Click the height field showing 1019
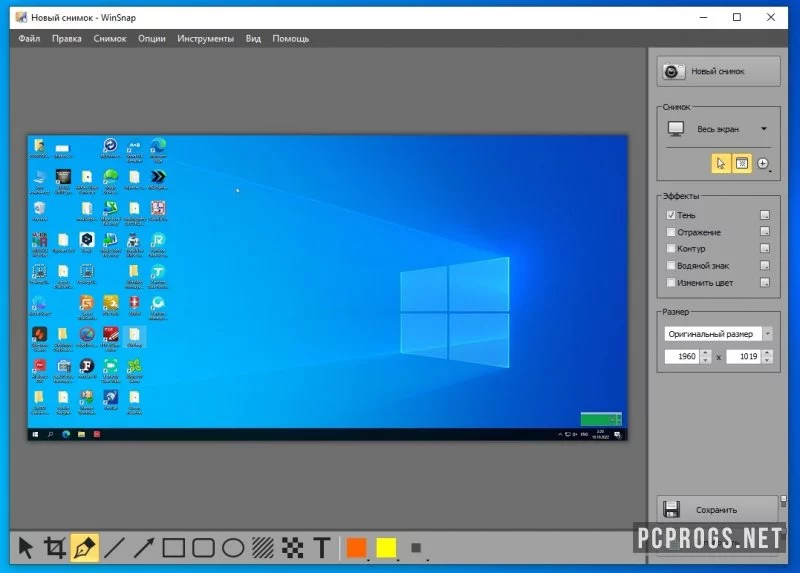 click(744, 356)
